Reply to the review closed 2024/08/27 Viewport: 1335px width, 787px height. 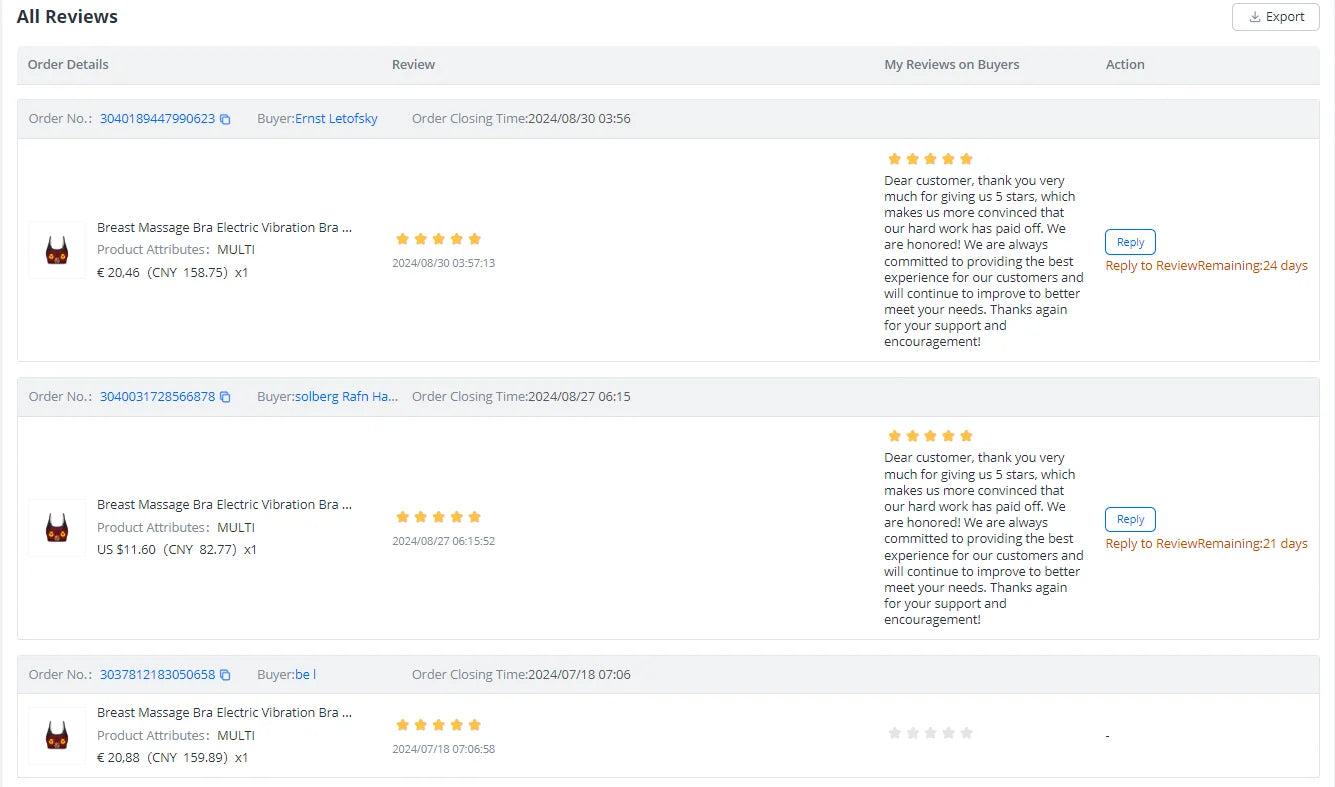point(1130,520)
